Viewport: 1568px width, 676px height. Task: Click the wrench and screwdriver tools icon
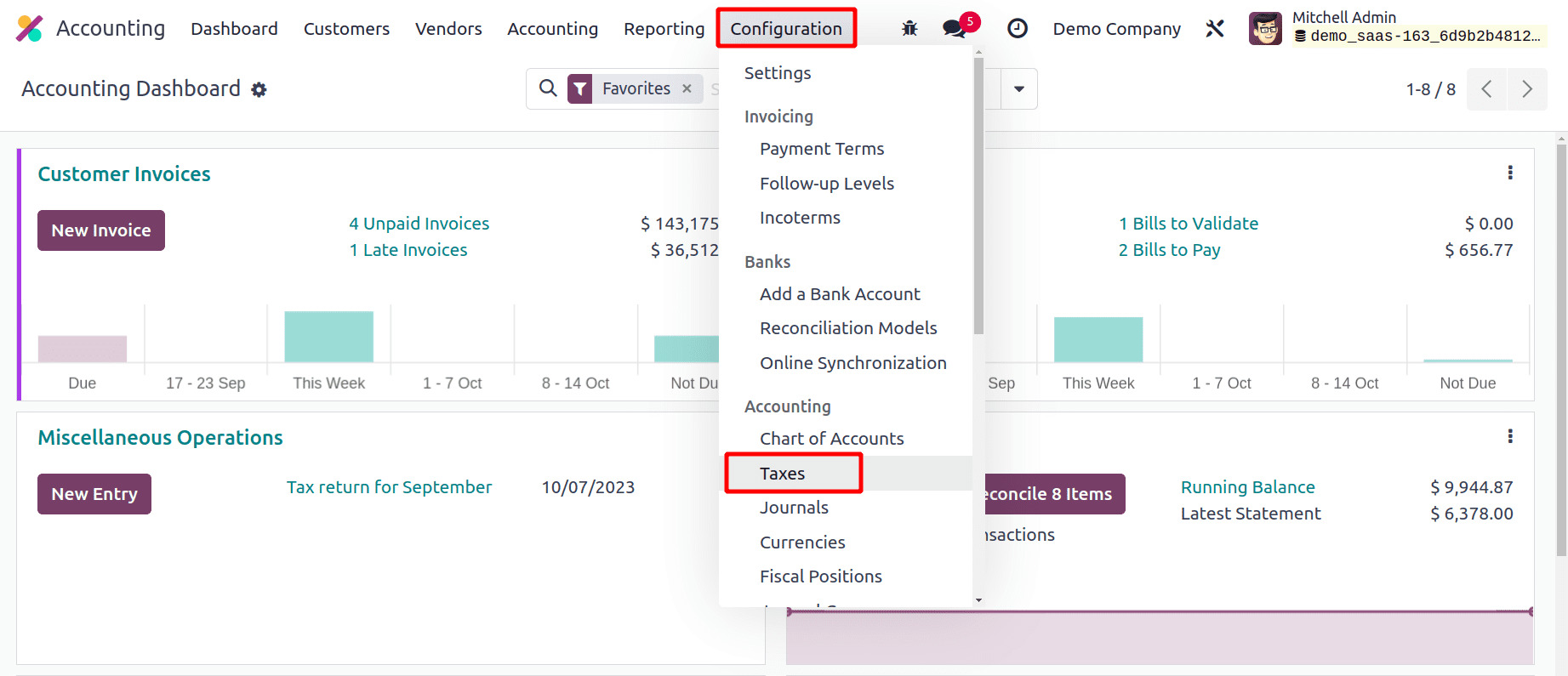[1215, 29]
